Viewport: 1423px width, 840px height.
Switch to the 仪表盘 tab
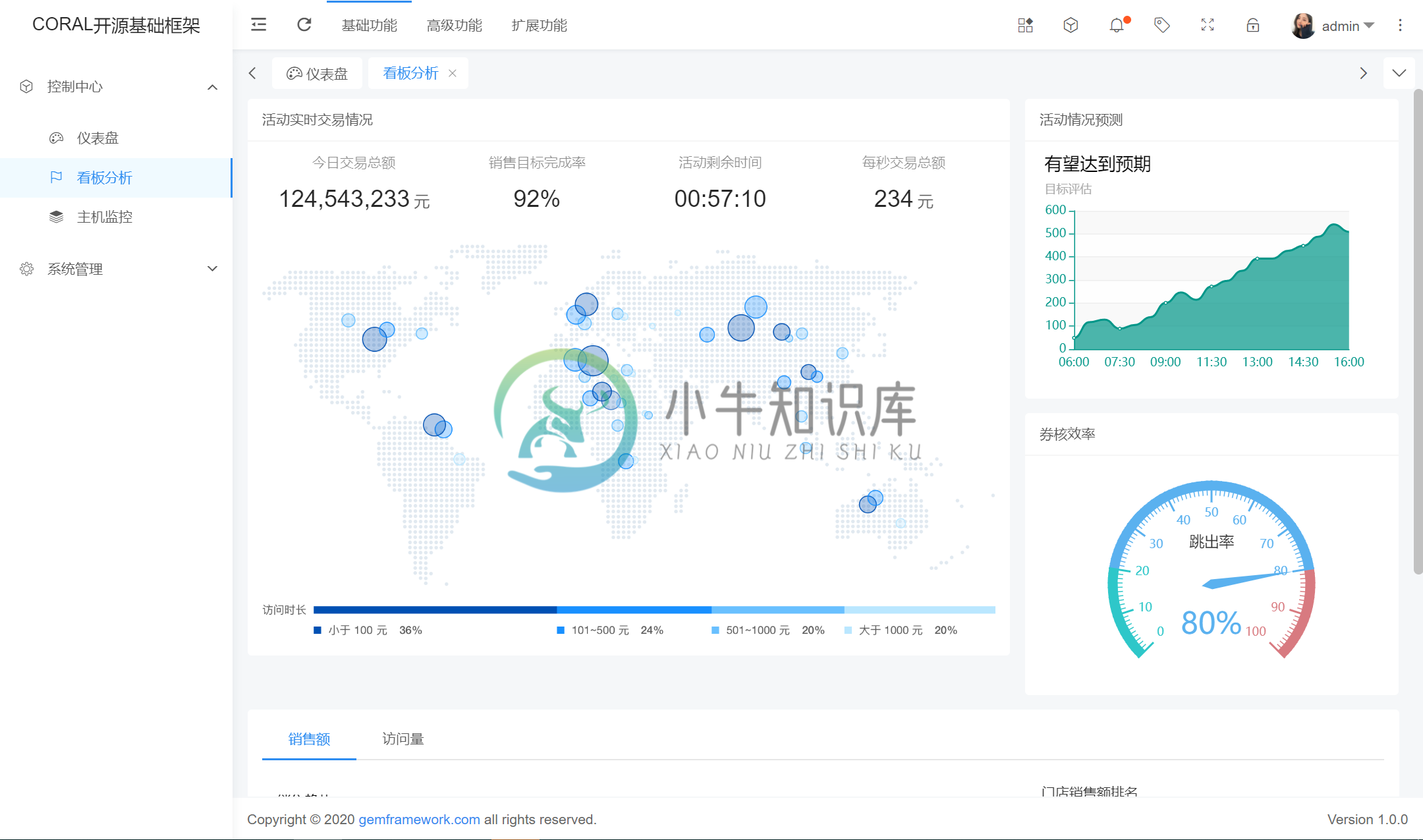317,73
